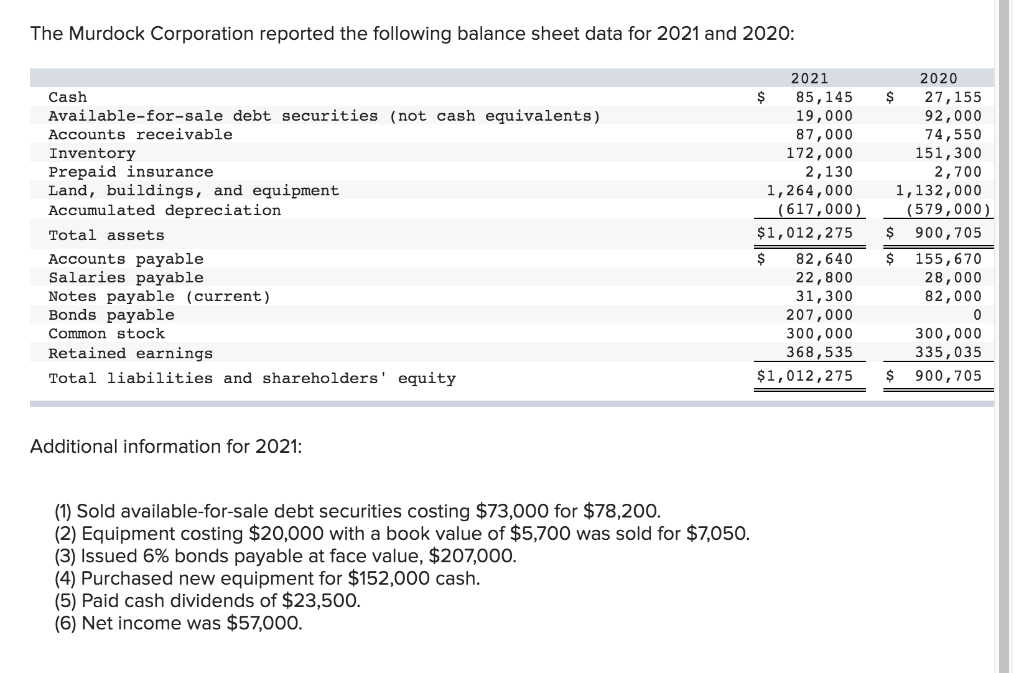Click the 2020 column header
This screenshot has height=673, width=1024.
point(938,78)
